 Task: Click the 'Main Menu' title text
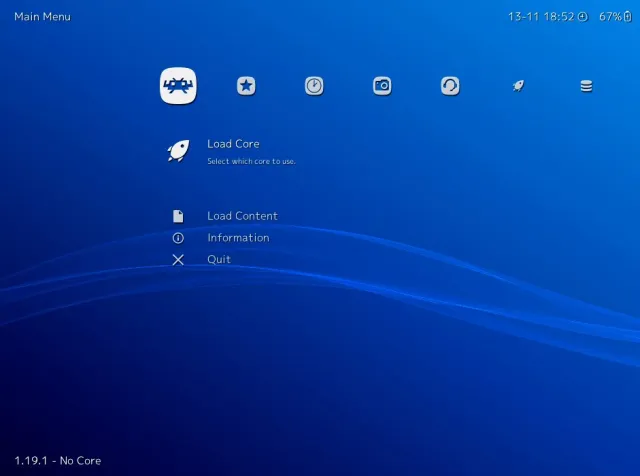[x=42, y=16]
